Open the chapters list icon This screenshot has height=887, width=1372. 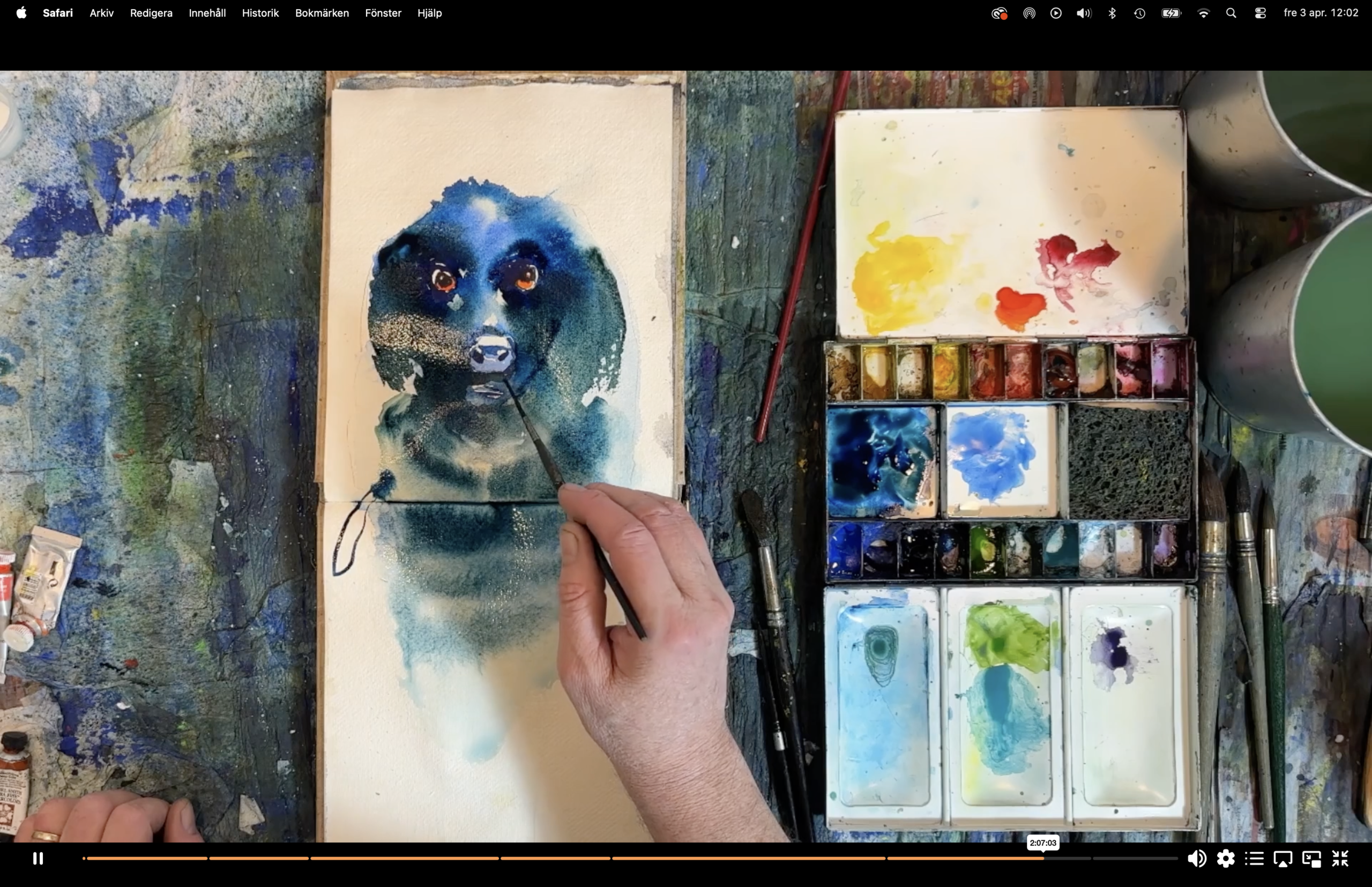[x=1255, y=858]
